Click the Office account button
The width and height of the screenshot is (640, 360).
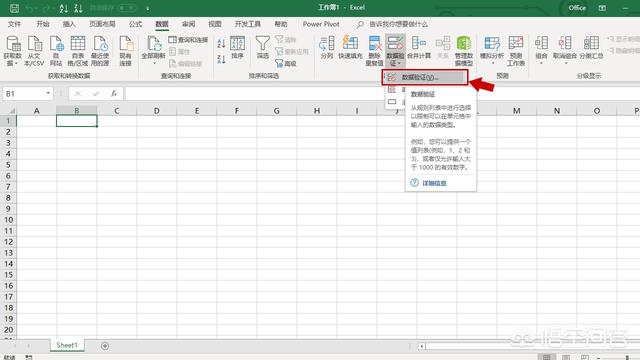[x=577, y=8]
